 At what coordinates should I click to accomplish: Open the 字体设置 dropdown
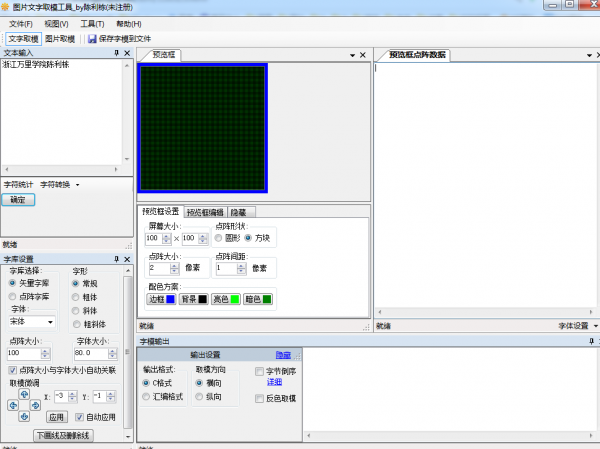tap(578, 326)
